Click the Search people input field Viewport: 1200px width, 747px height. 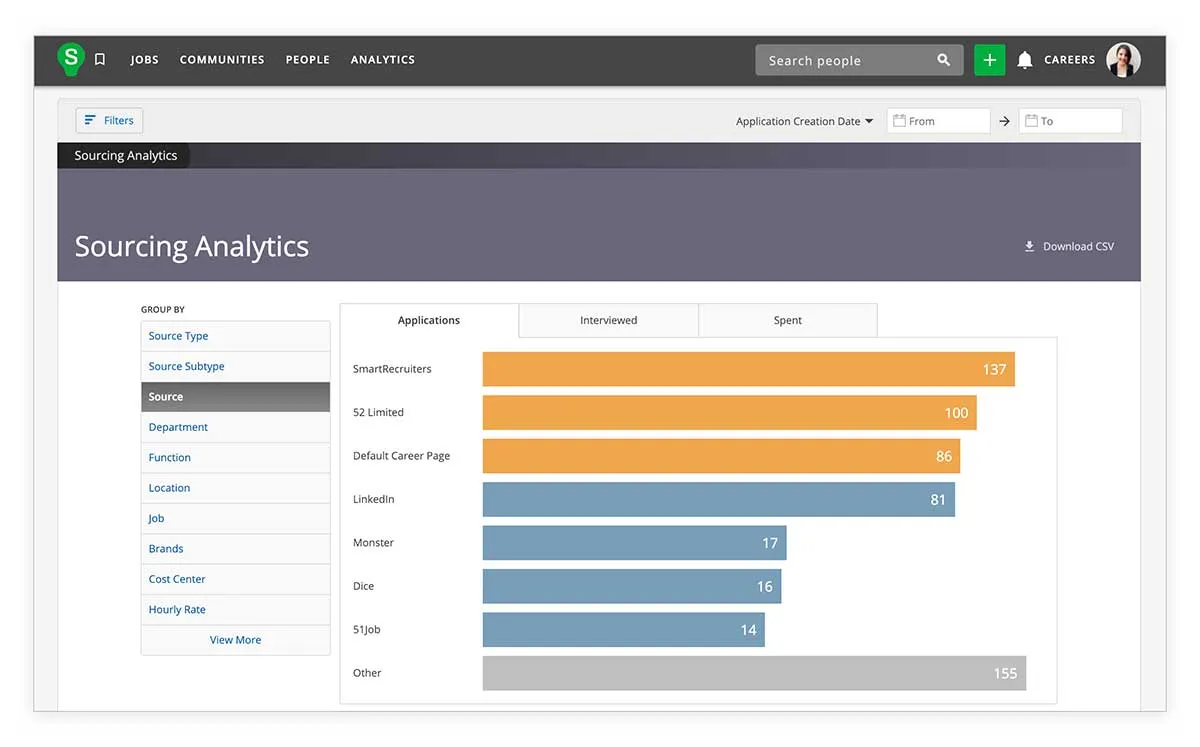click(x=845, y=59)
